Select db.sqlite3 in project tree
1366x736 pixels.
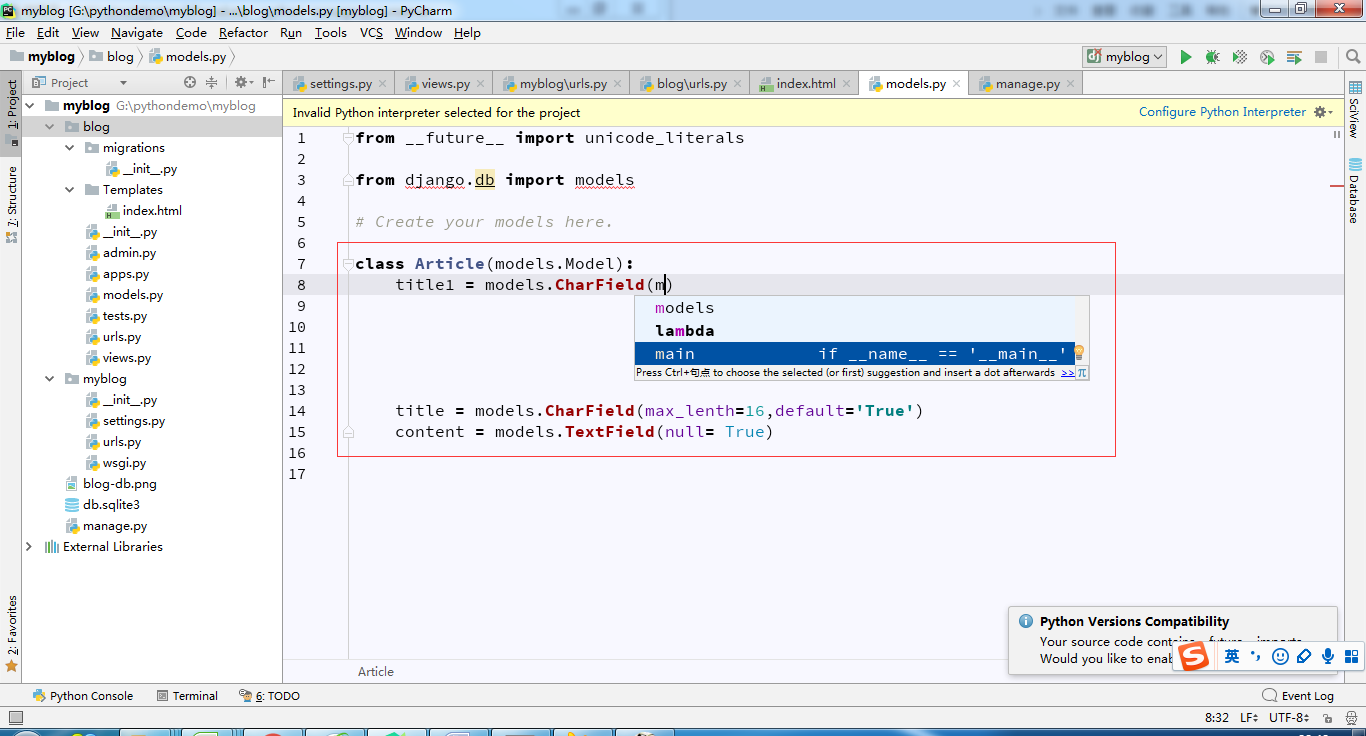[111, 505]
